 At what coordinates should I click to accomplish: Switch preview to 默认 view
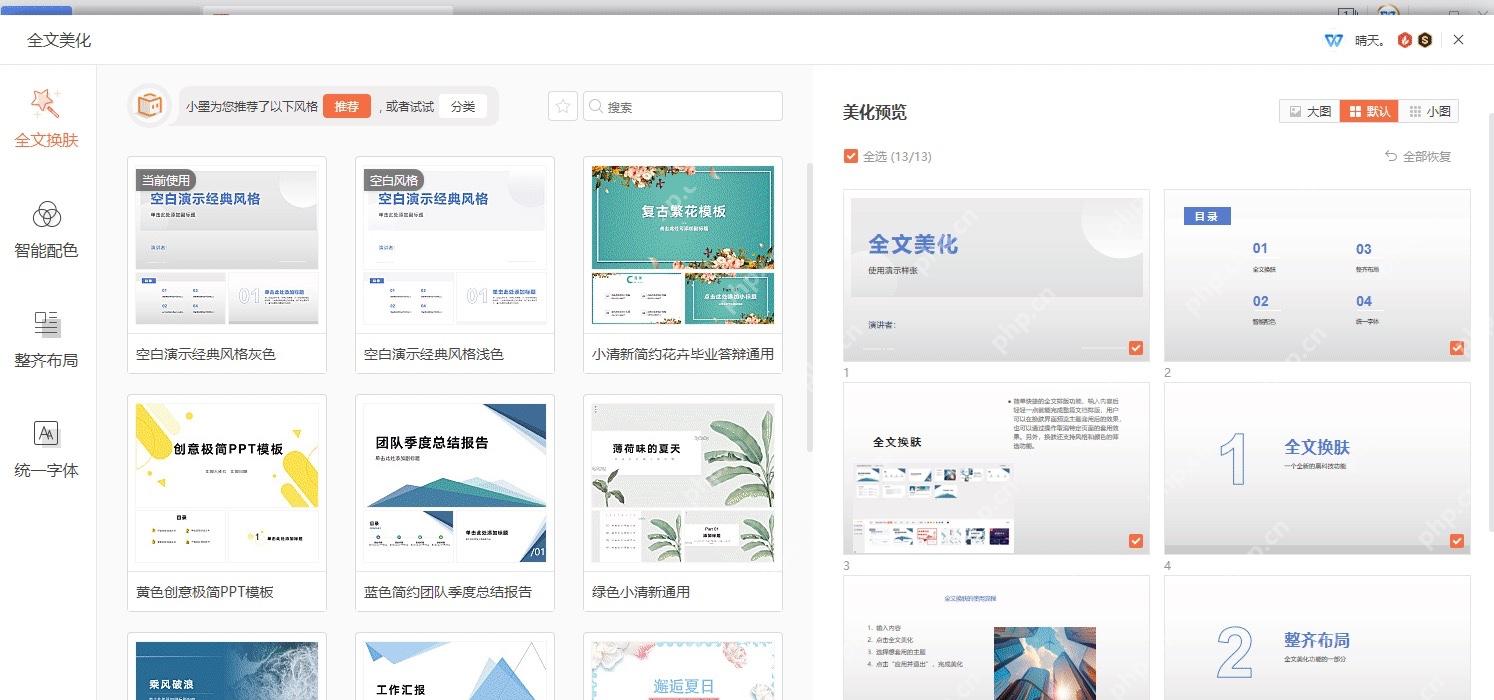pyautogui.click(x=1369, y=111)
